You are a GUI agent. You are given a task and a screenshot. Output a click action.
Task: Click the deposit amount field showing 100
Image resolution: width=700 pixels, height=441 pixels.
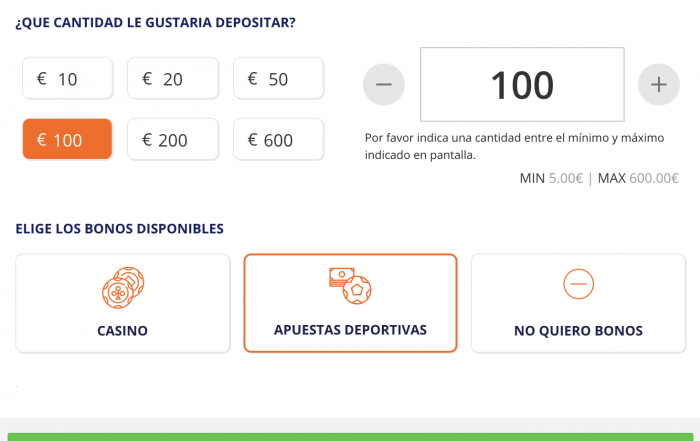point(522,84)
